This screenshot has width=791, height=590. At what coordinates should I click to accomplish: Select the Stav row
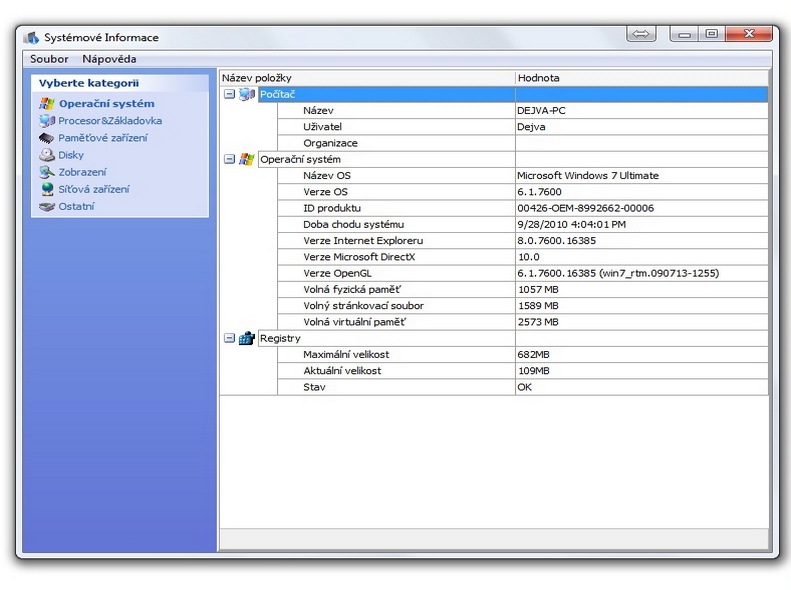[x=523, y=387]
